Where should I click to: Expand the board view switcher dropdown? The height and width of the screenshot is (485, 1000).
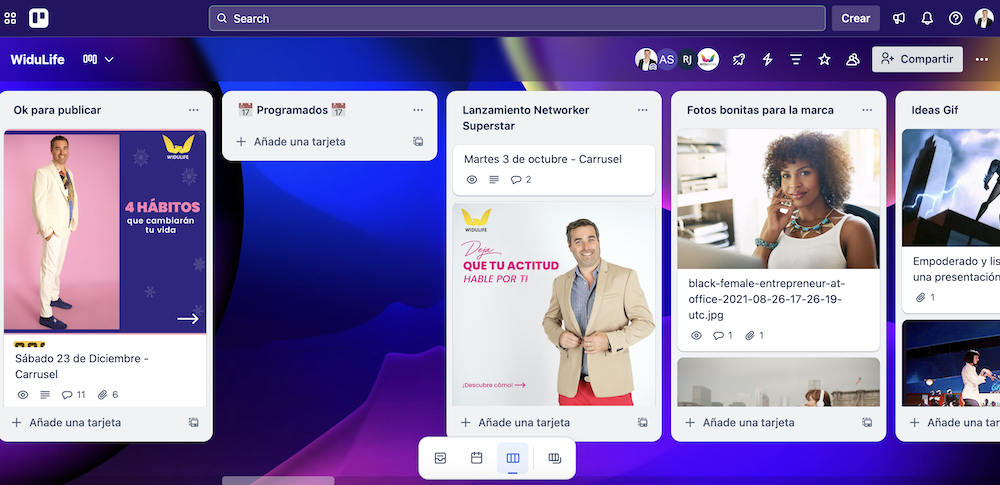98,59
